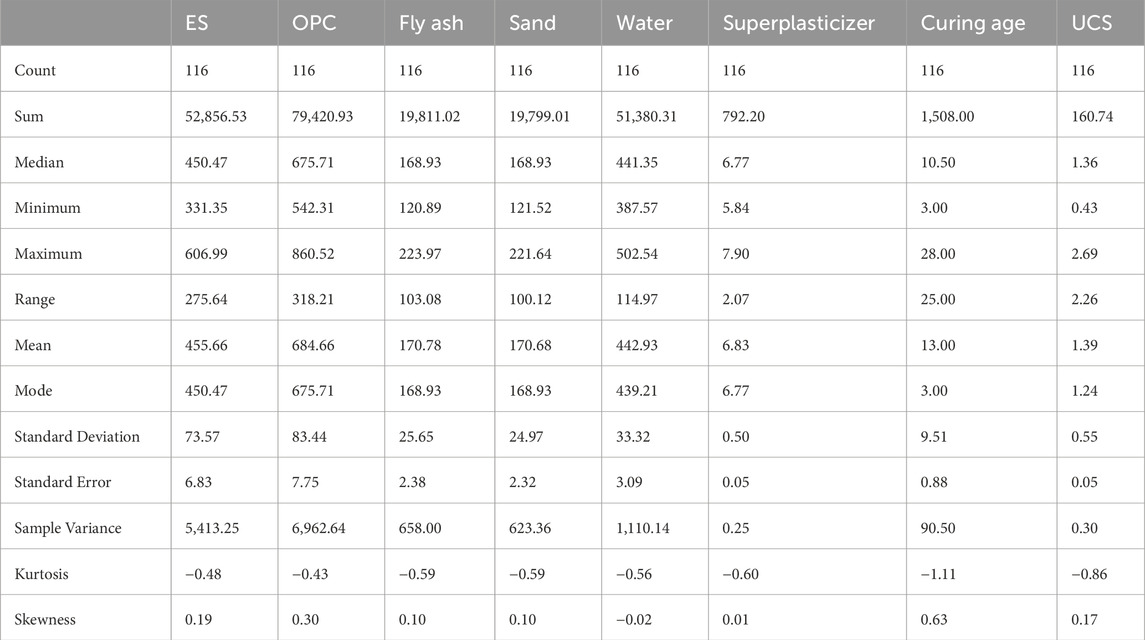This screenshot has width=1145, height=640.
Task: Select the OPC column header
Action: coord(313,24)
